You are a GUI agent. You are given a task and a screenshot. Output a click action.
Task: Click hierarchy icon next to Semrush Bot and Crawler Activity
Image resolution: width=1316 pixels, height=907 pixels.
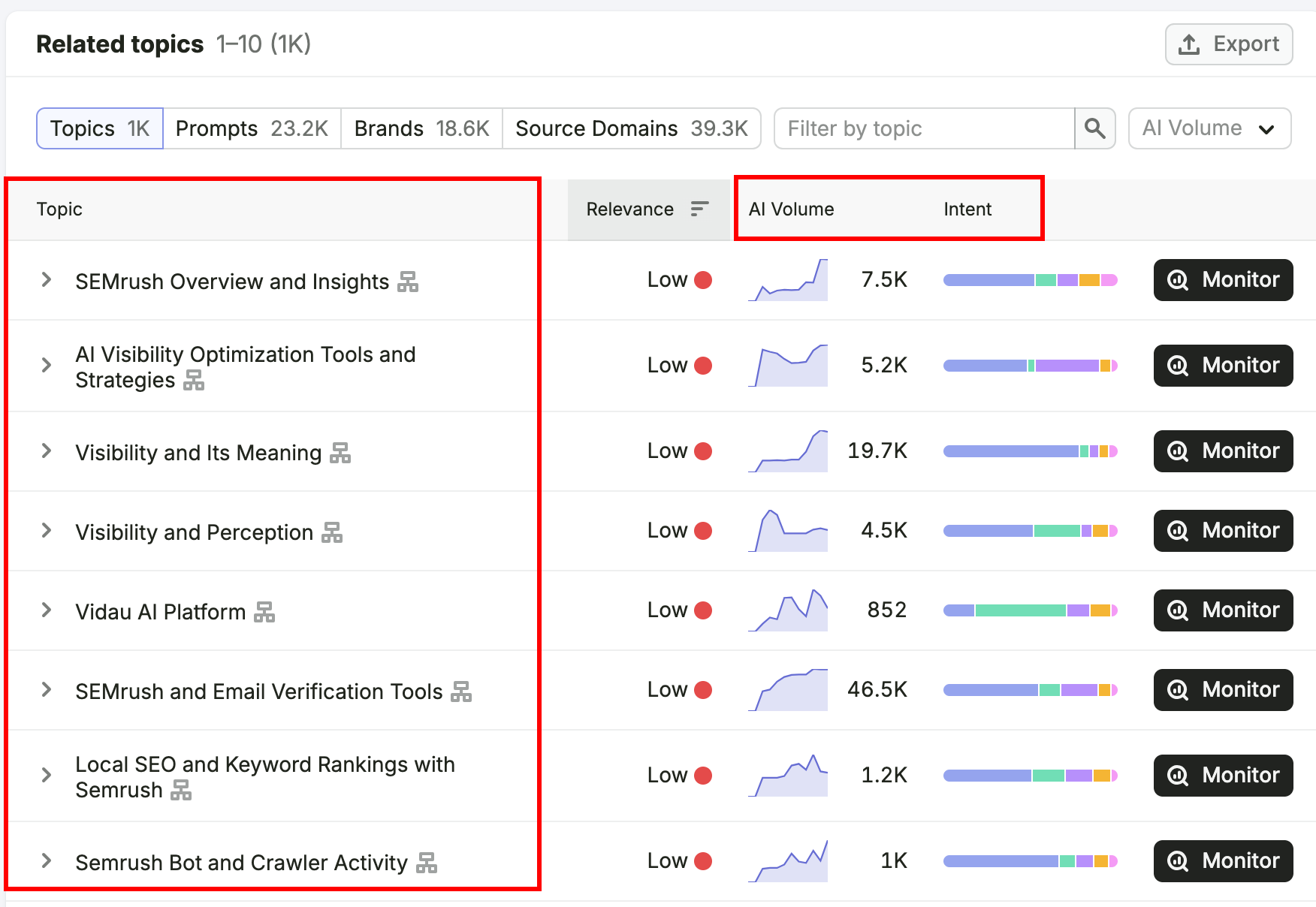[427, 863]
